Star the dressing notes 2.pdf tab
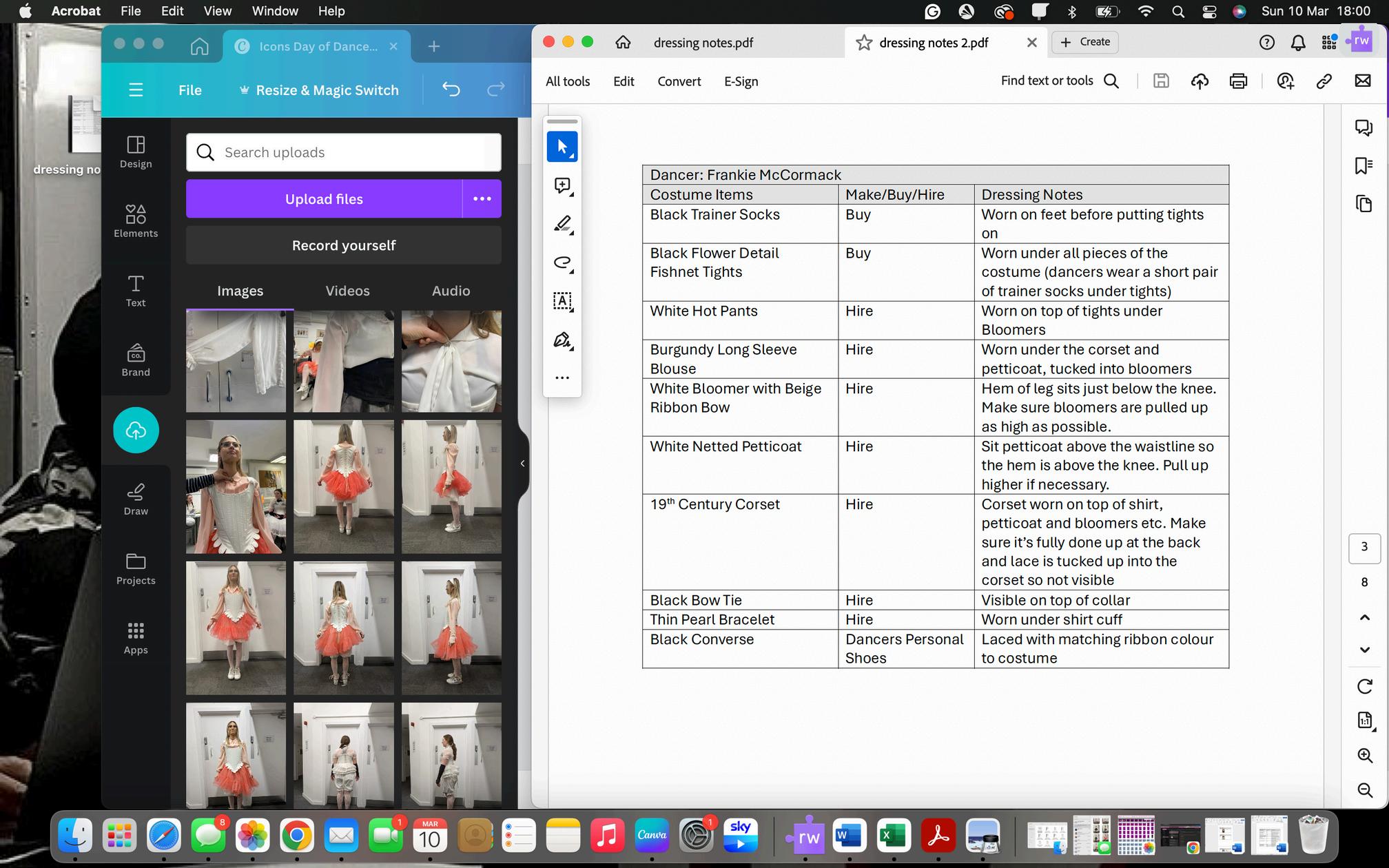This screenshot has width=1389, height=868. click(863, 43)
